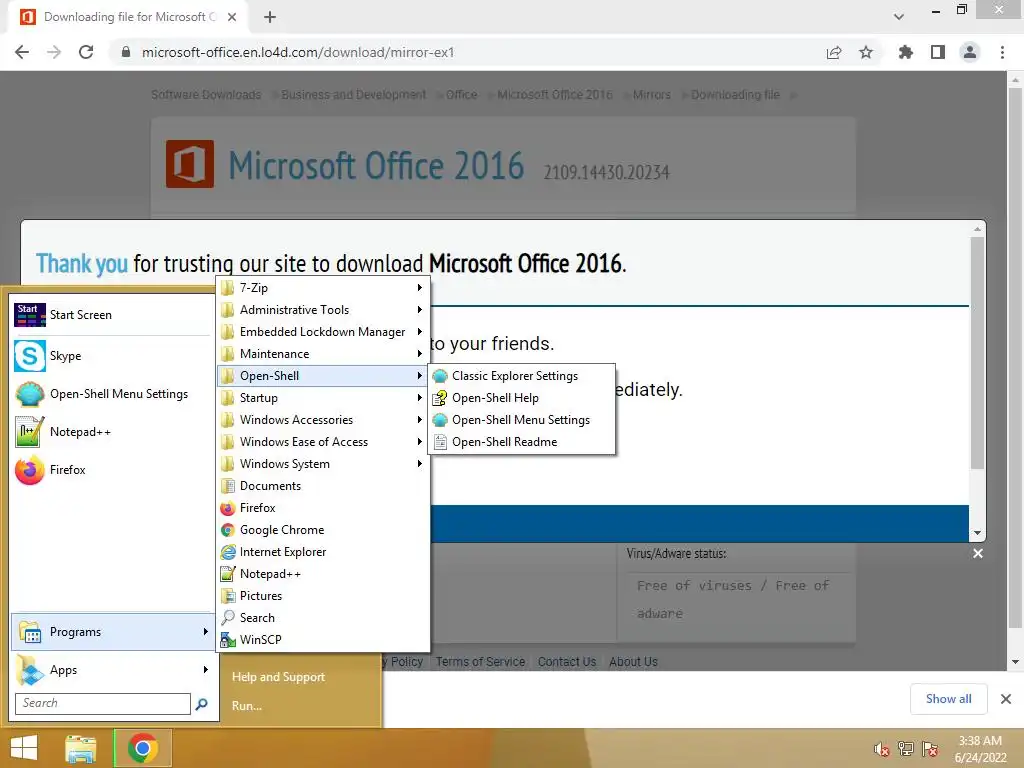
Task: Go back to previous page
Action: (x=22, y=52)
